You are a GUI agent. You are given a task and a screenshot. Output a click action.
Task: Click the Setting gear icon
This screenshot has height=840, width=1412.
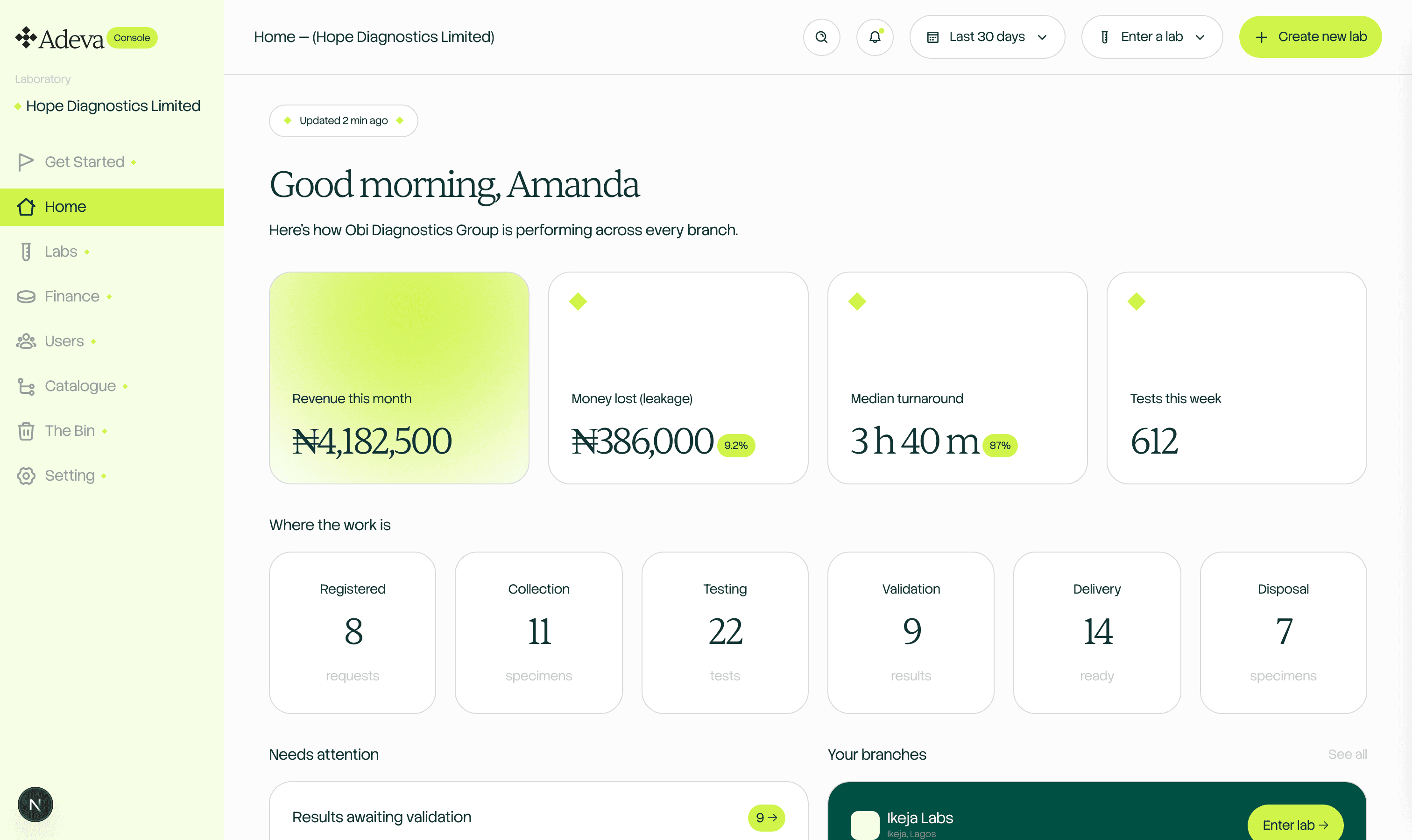26,476
